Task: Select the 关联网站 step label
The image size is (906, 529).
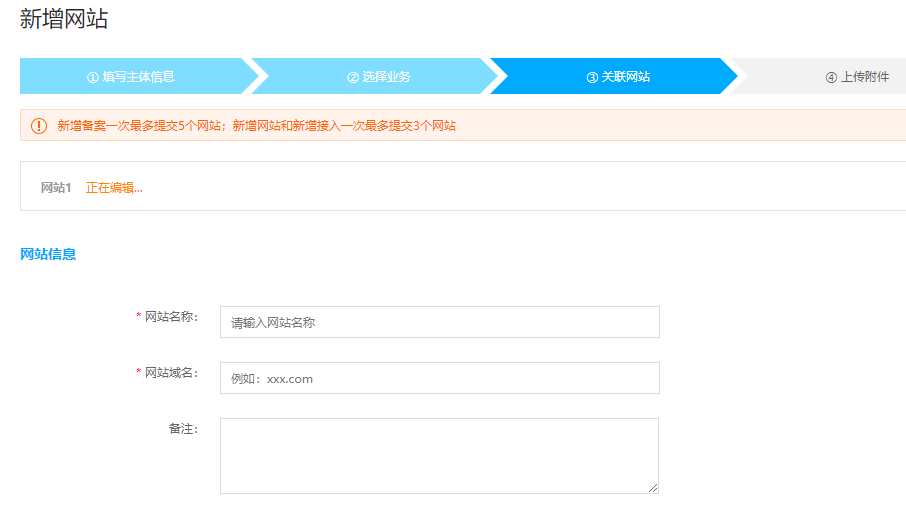Action: [x=625, y=77]
